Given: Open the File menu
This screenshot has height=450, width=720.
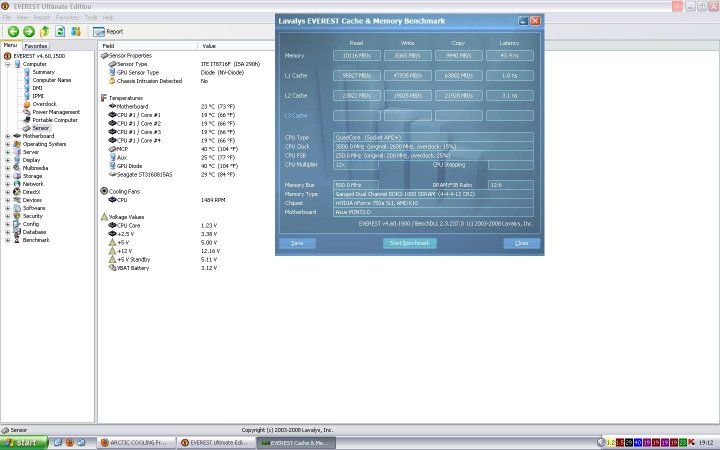Looking at the screenshot, I should pos(7,17).
